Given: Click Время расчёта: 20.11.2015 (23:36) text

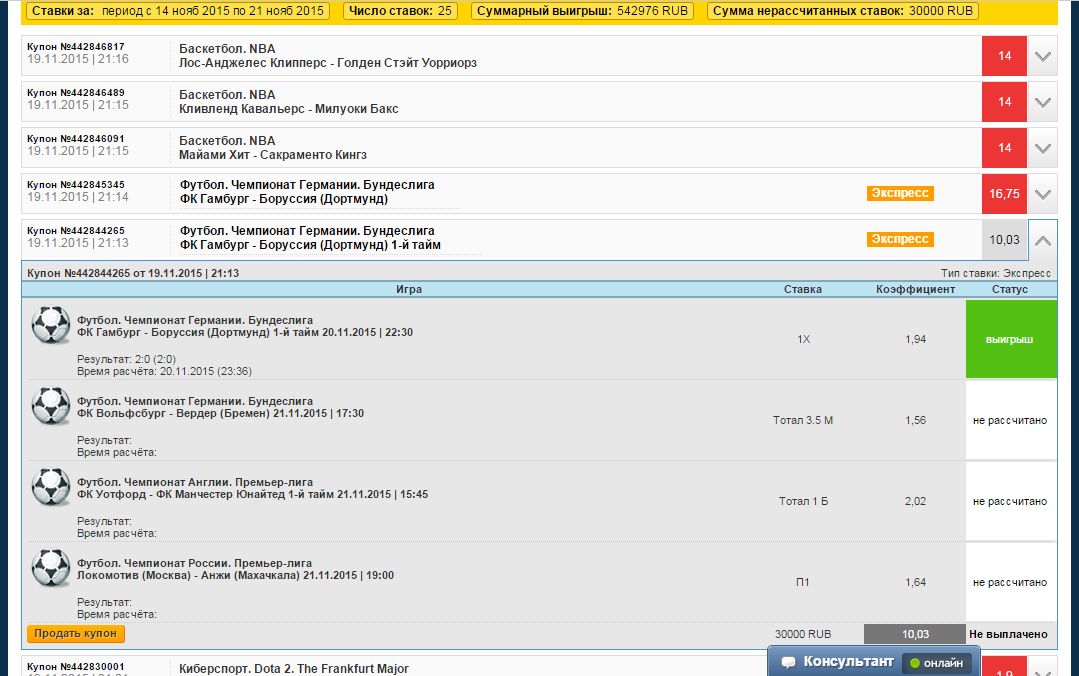Looking at the screenshot, I should 164,372.
